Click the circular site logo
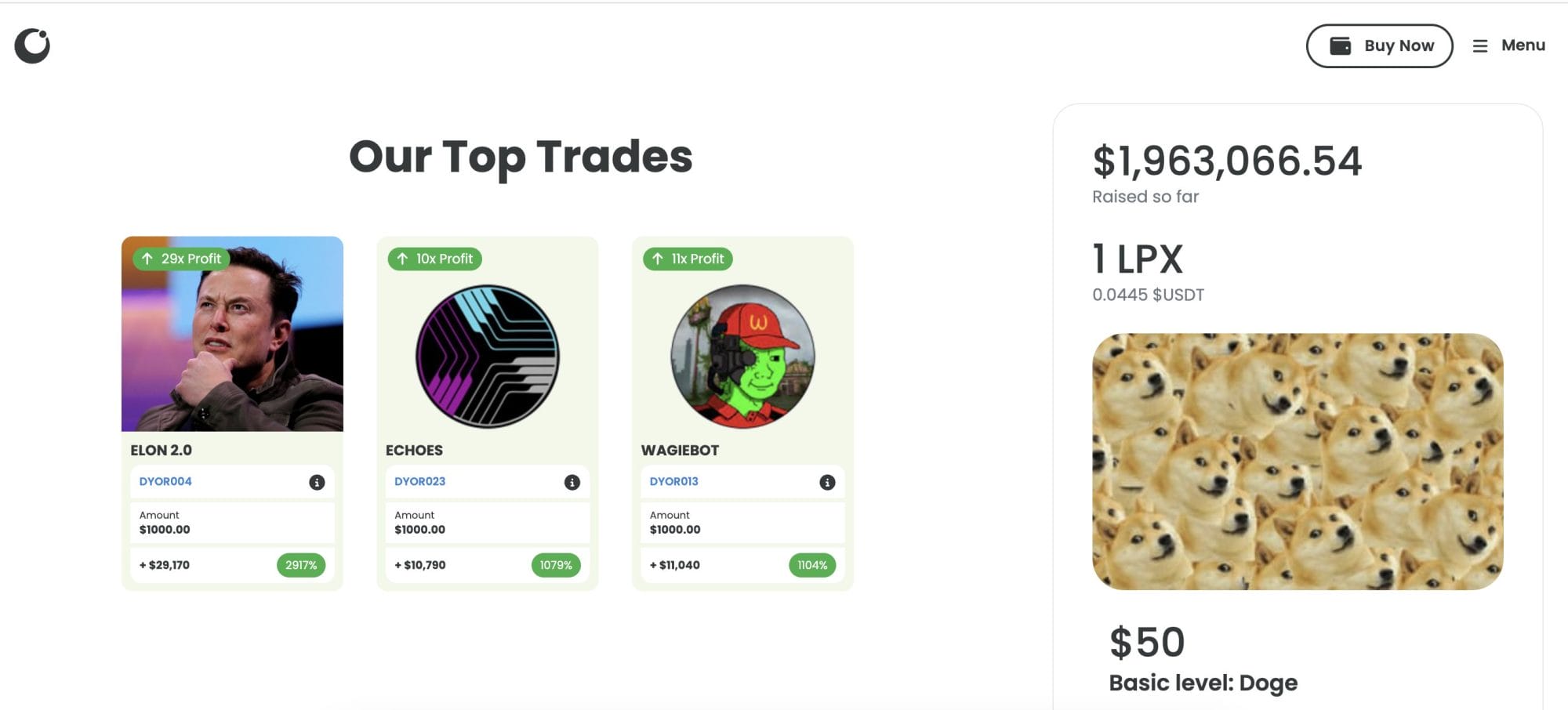Viewport: 1568px width, 710px height. 31,45
